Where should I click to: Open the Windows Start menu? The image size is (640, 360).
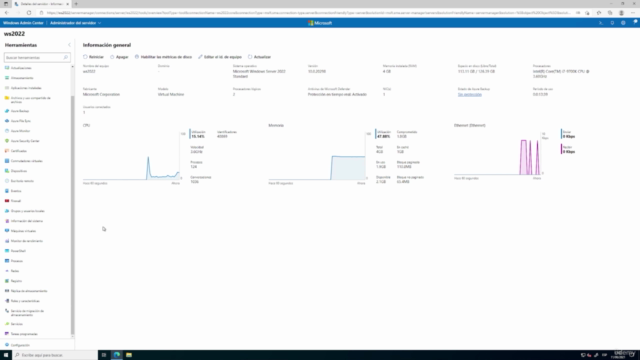(x=6, y=355)
